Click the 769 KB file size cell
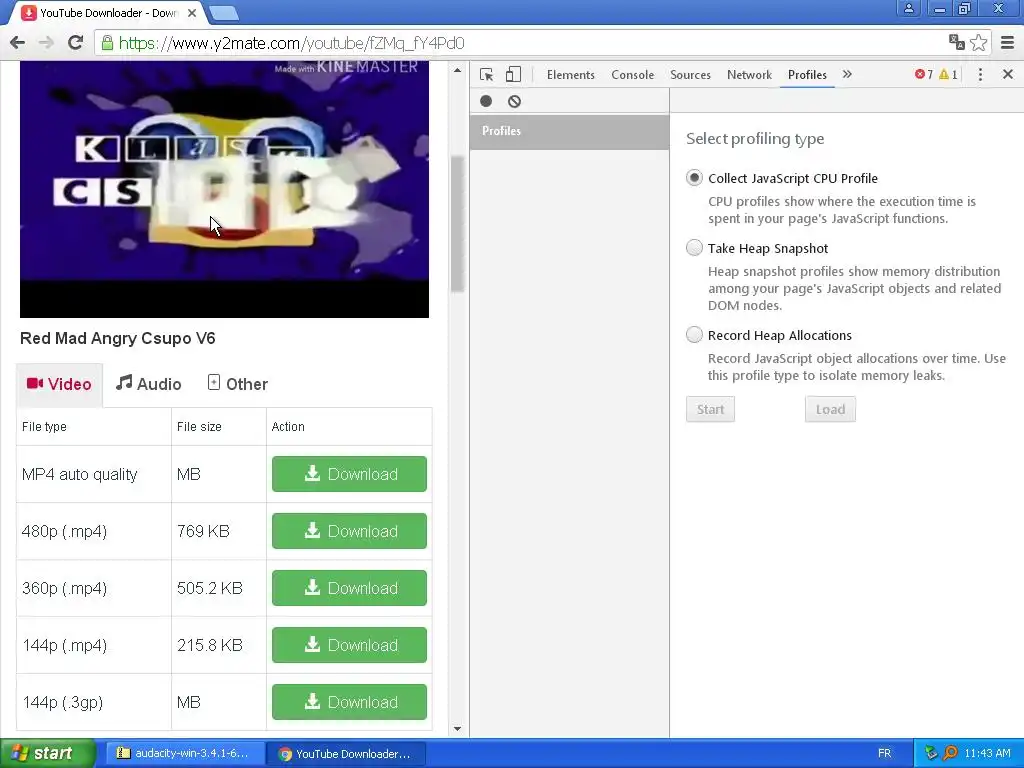The image size is (1024, 768). click(219, 531)
